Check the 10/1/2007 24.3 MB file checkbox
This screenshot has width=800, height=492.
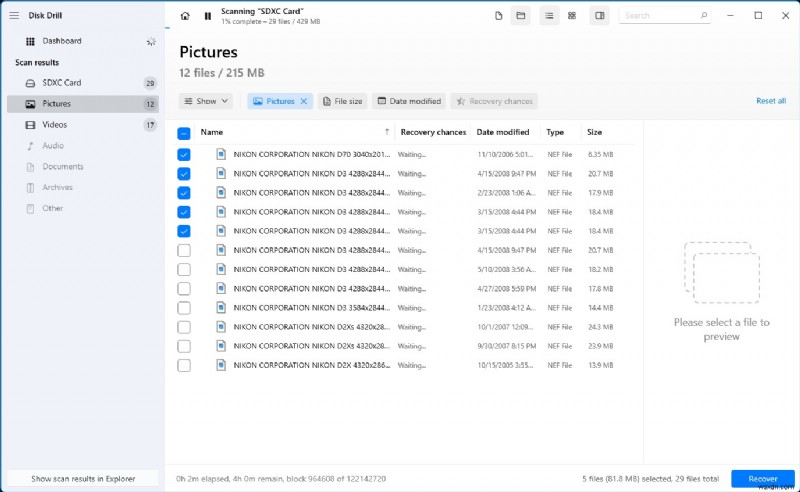tap(184, 327)
